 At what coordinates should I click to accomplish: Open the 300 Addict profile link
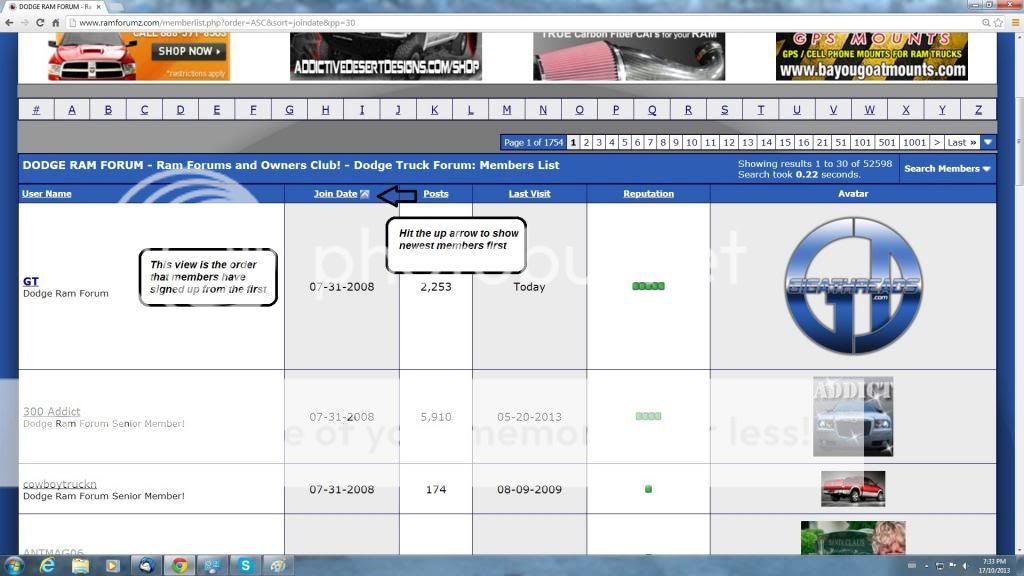click(x=52, y=411)
